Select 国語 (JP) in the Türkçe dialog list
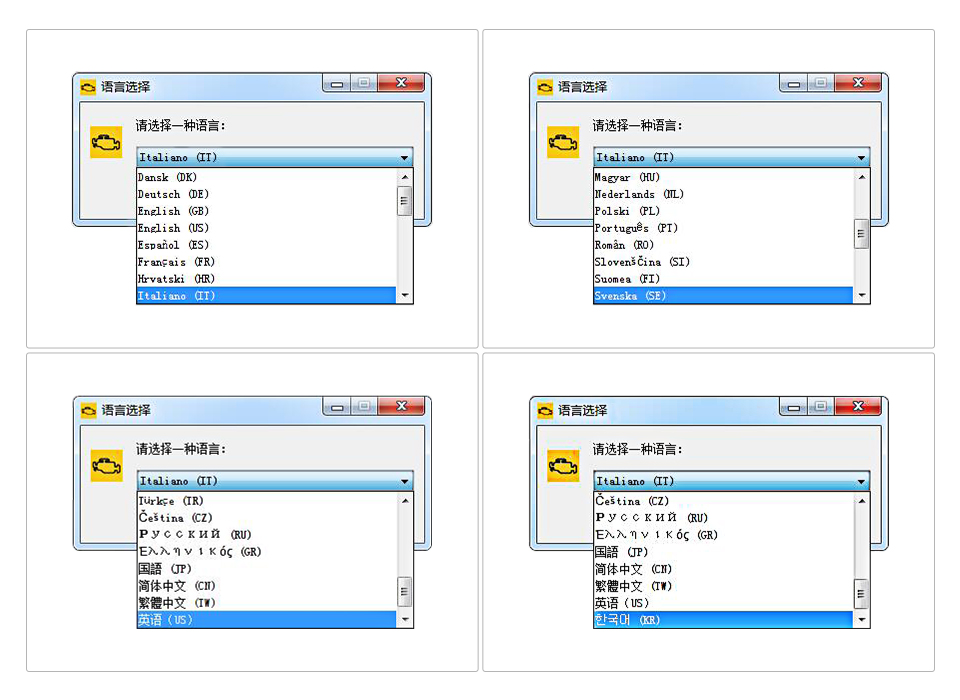This screenshot has height=700, width=960. [x=267, y=569]
